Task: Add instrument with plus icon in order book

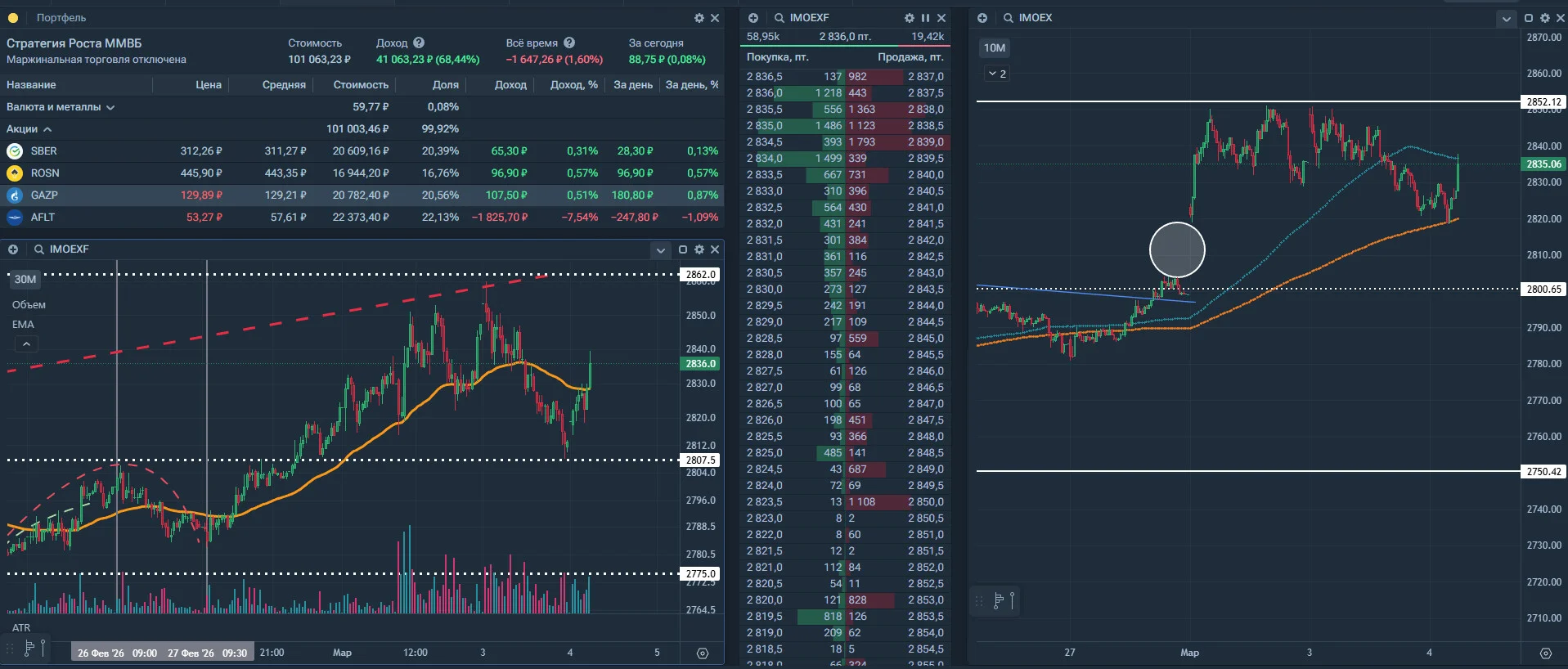Action: click(753, 18)
